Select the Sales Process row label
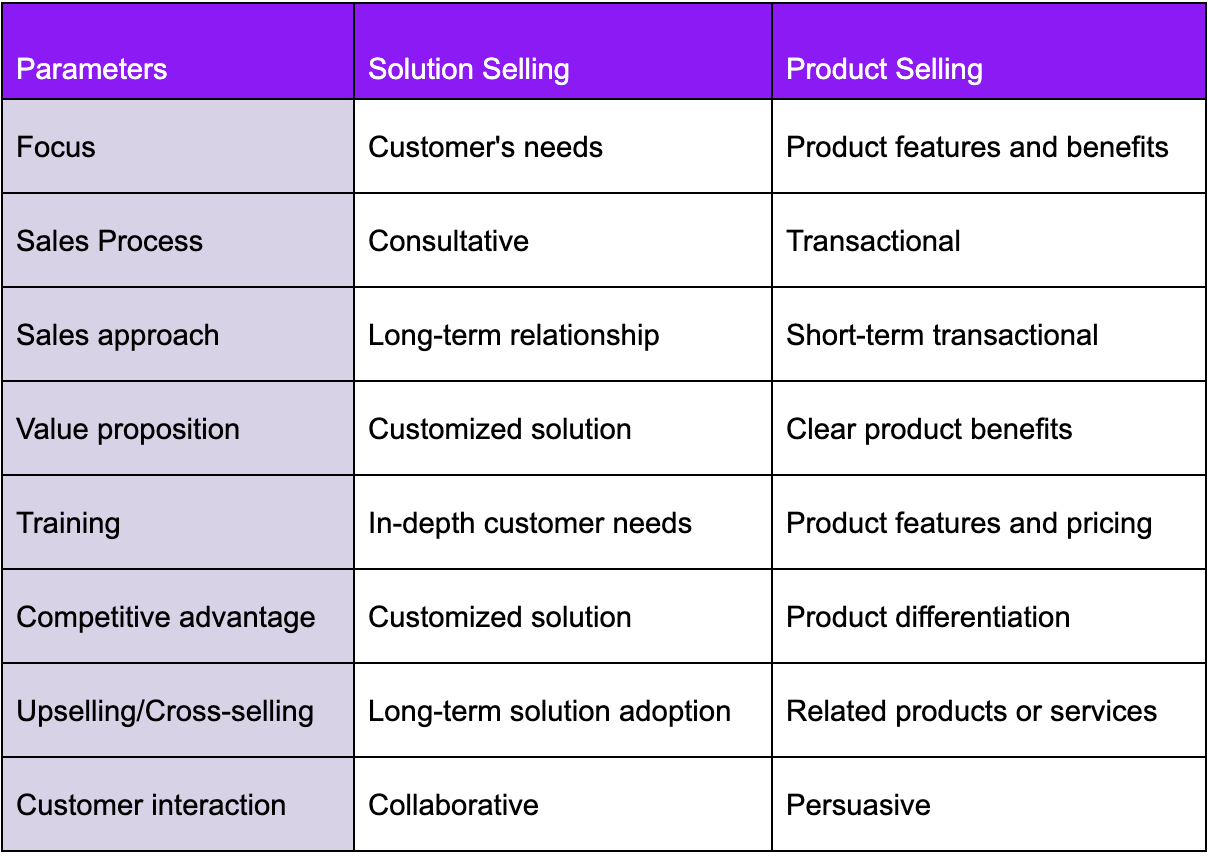 tap(178, 240)
